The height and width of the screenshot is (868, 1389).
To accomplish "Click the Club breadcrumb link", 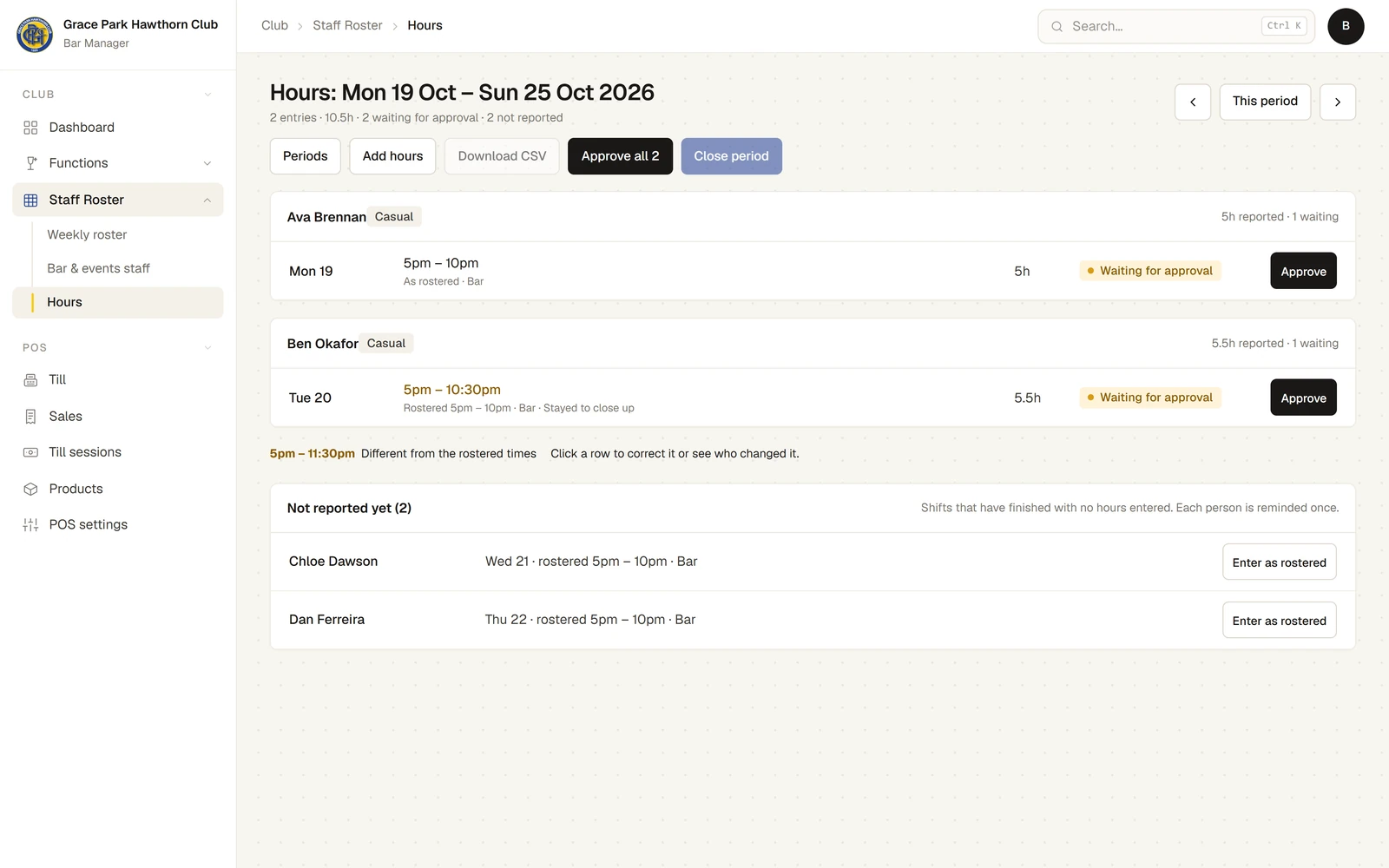I will coord(274,26).
